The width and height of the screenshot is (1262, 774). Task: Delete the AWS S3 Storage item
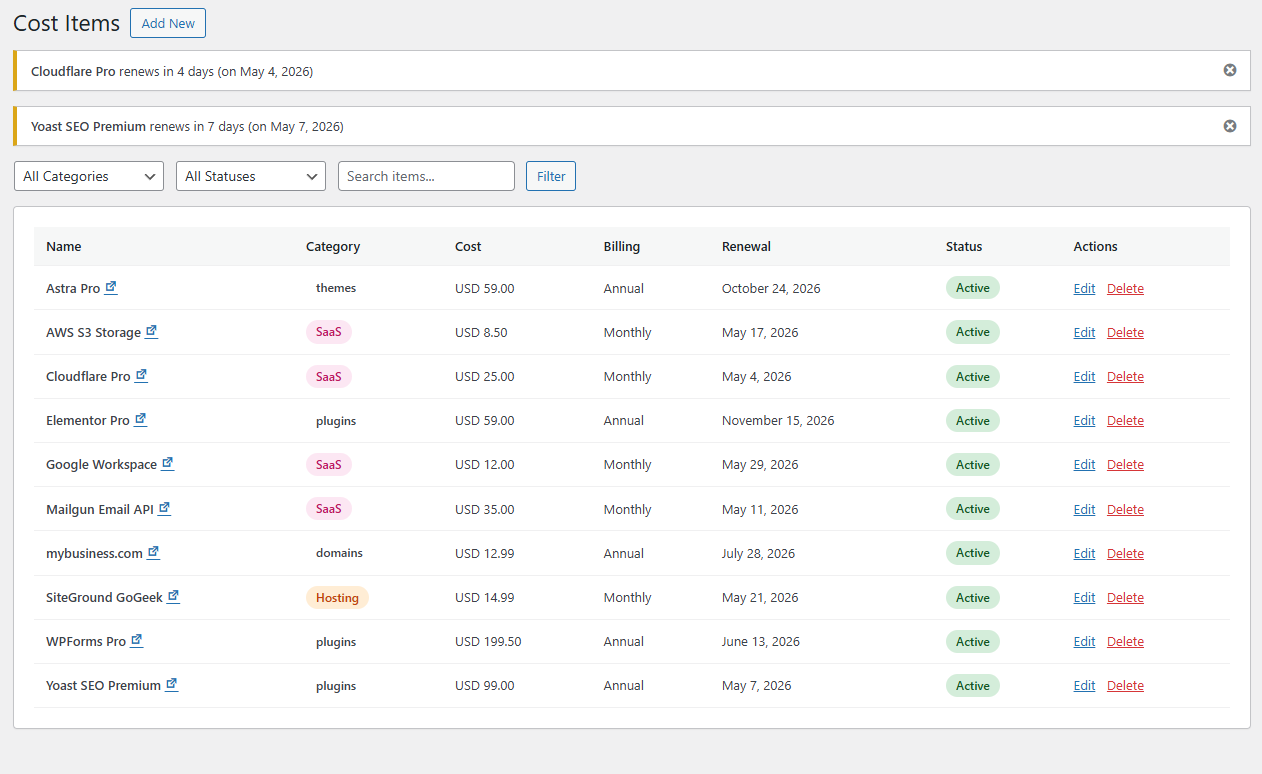point(1125,332)
